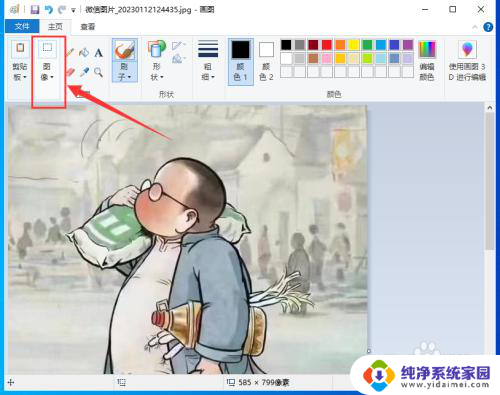Select the Fill with color bucket tool

pyautogui.click(x=84, y=52)
